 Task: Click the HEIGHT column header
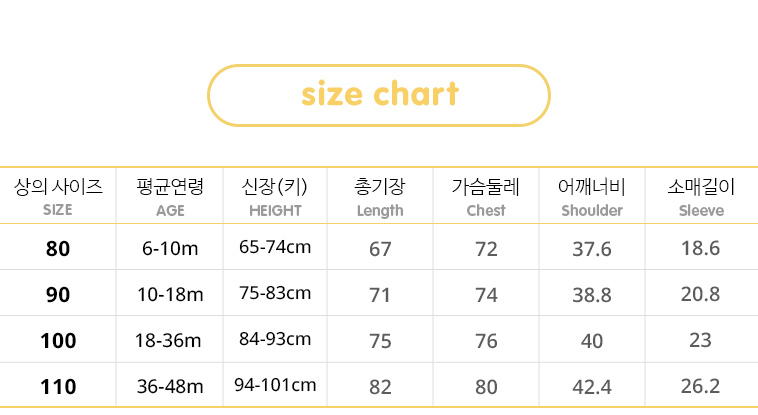click(275, 197)
